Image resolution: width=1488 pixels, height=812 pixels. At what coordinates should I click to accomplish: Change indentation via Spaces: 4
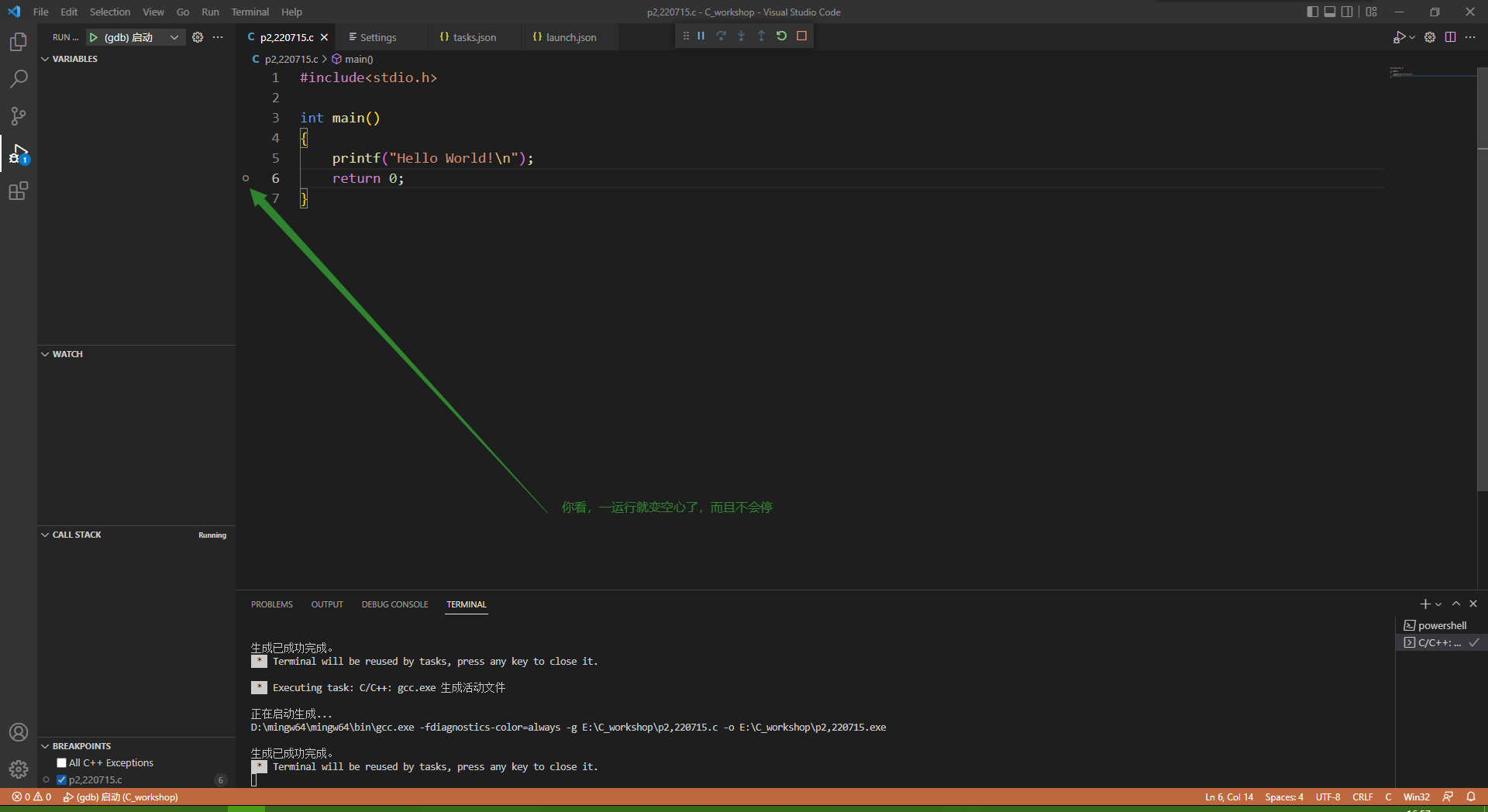click(x=1284, y=797)
